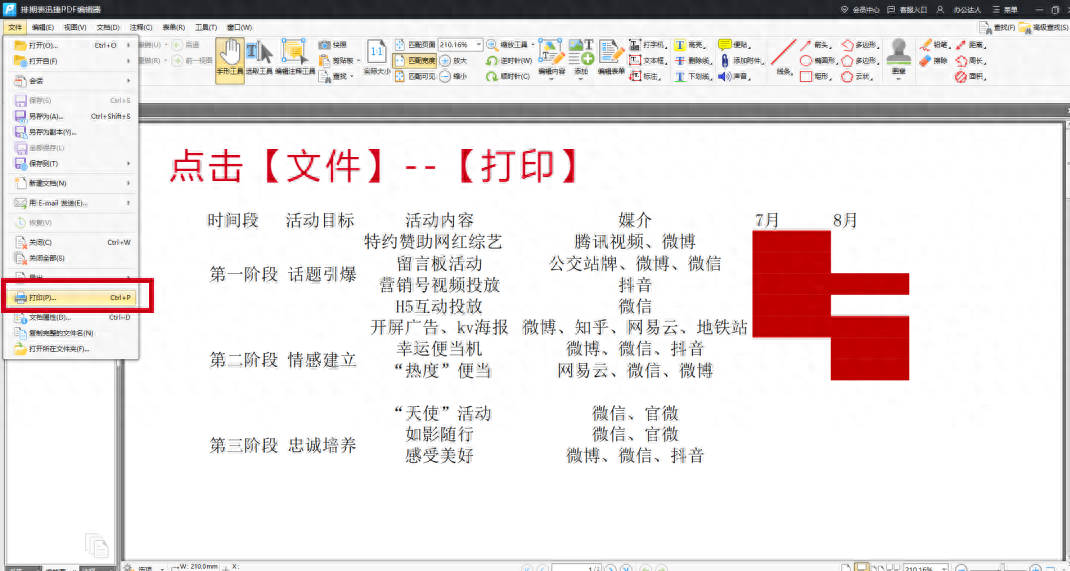Expand 保存到(T) submenu
This screenshot has height=571, width=1070.
72,164
